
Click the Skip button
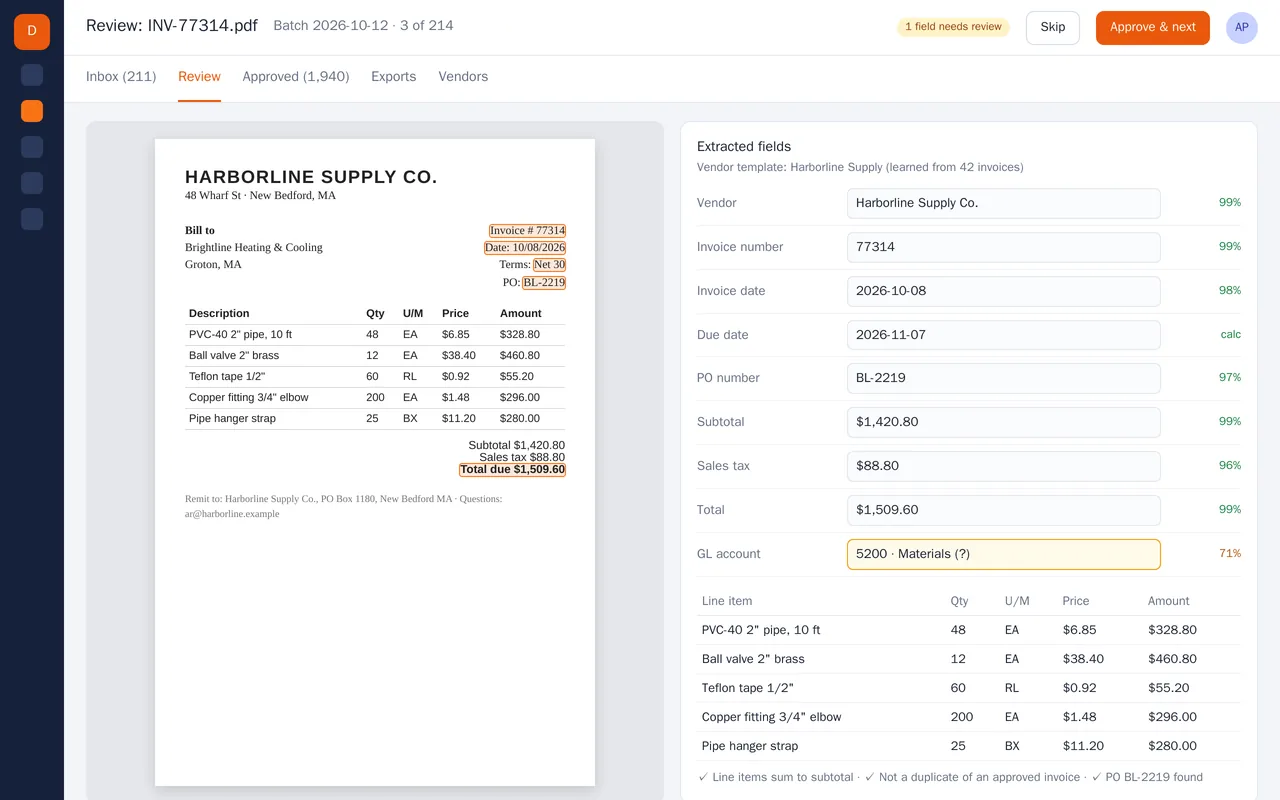pos(1053,28)
